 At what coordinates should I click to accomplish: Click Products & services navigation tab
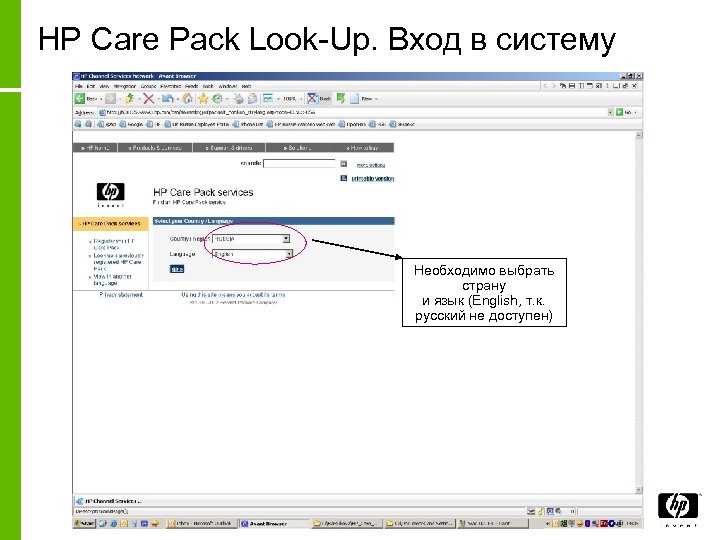click(155, 148)
